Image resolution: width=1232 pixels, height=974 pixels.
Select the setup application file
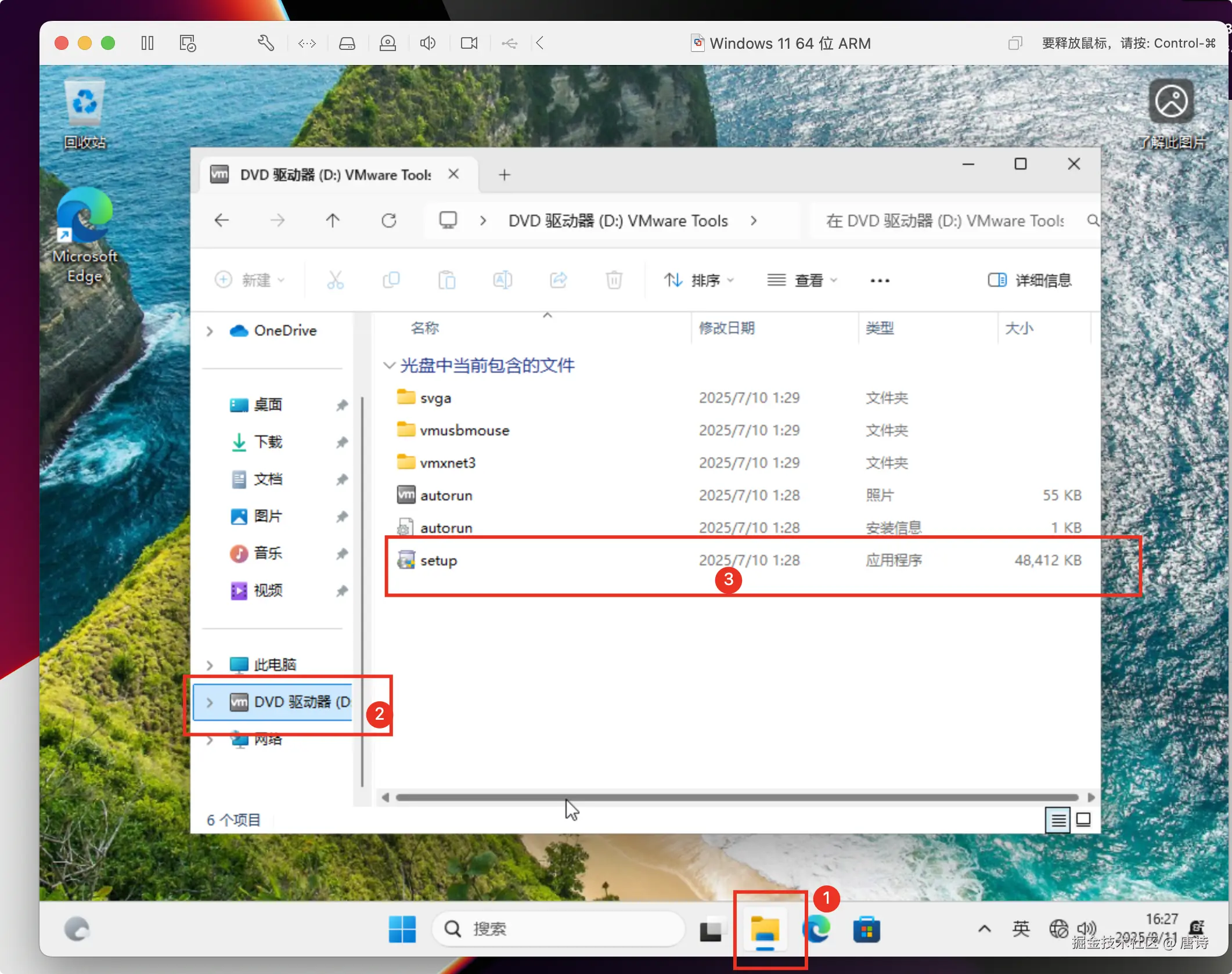tap(439, 560)
